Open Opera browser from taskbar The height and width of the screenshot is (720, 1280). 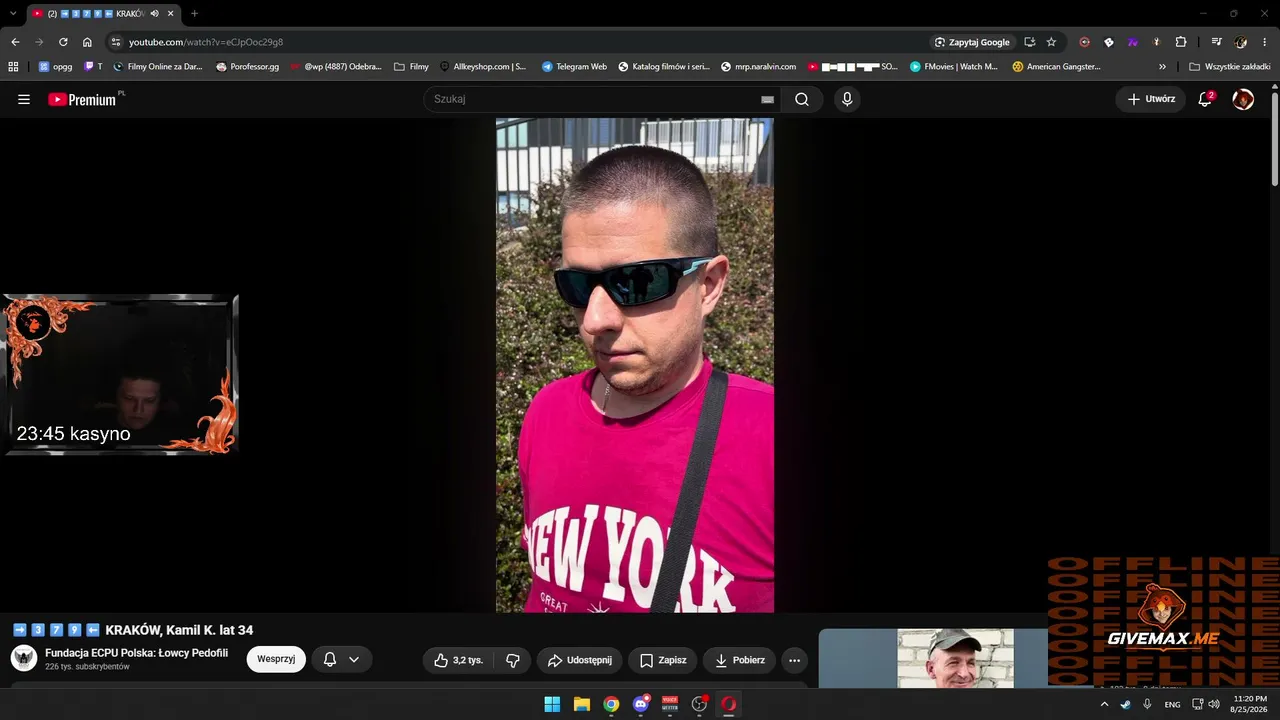click(x=729, y=704)
